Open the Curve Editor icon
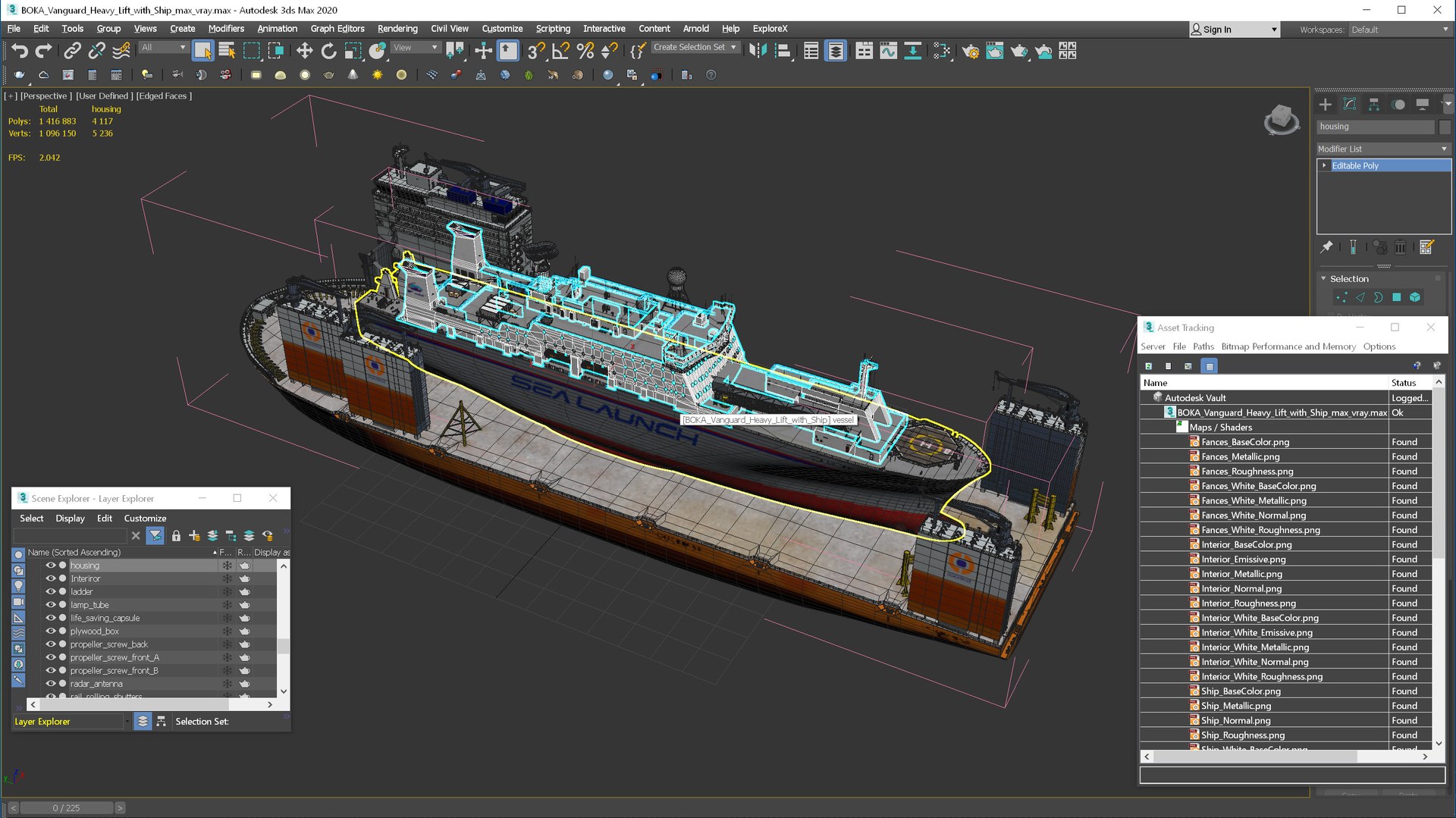Image resolution: width=1456 pixels, height=818 pixels. (888, 51)
